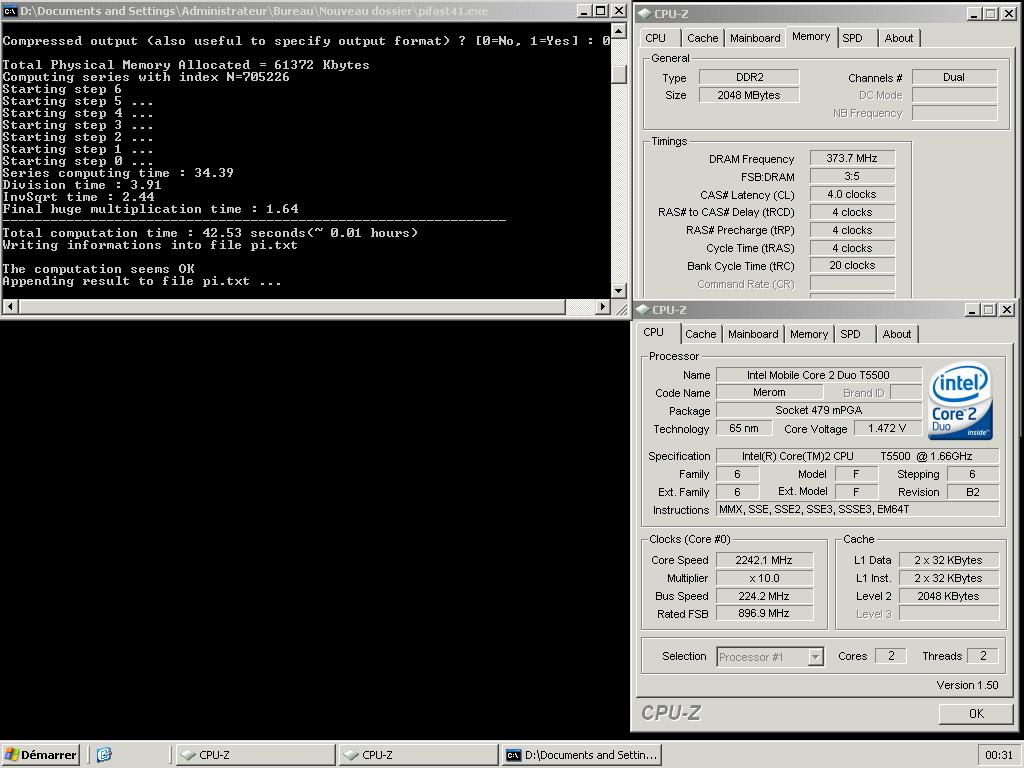Click the Core Speed value 2242.1 MHz
Screen dimensions: 1024x768
click(764, 560)
